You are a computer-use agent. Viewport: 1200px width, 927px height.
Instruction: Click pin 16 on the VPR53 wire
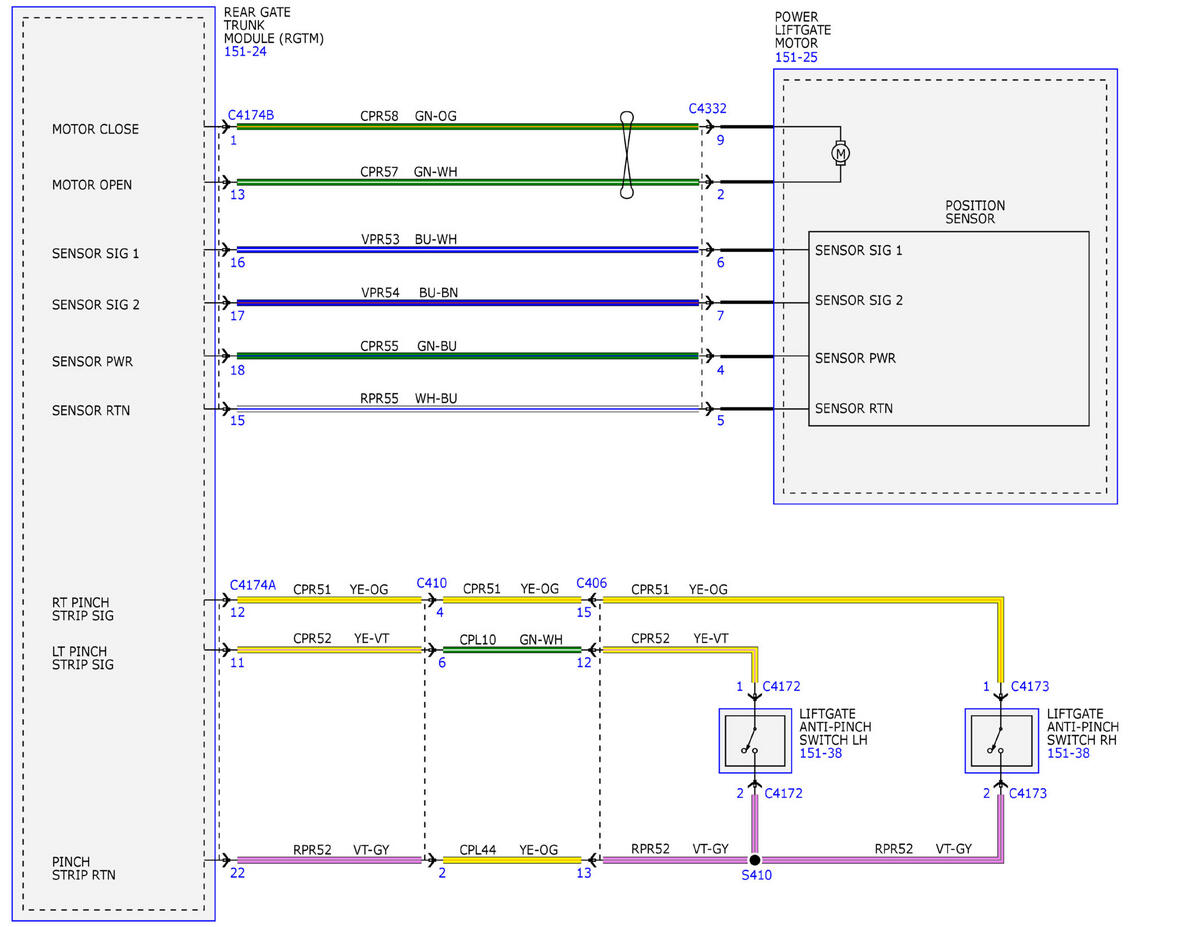[236, 263]
